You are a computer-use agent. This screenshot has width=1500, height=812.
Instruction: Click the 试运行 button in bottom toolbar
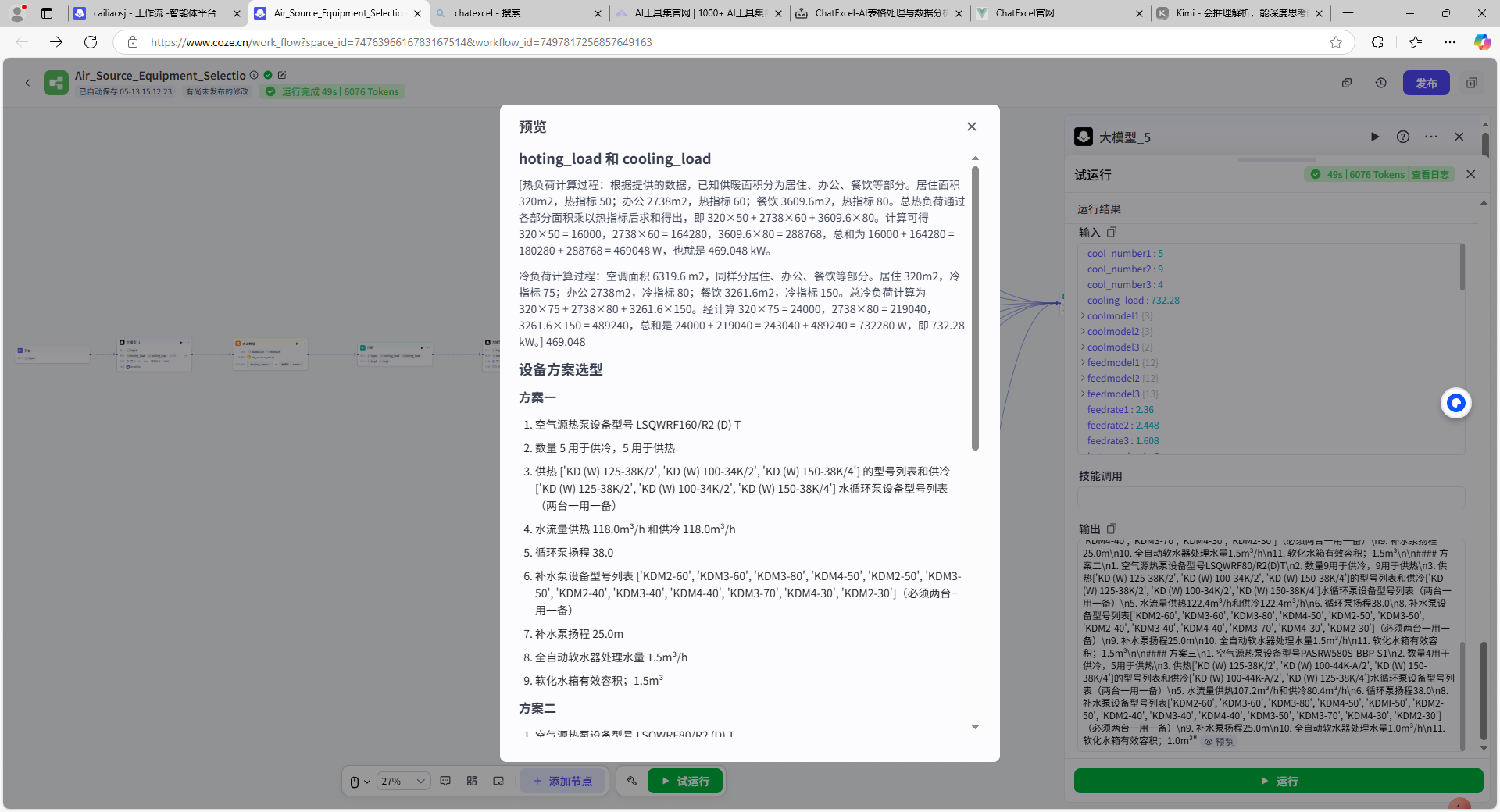pyautogui.click(x=685, y=782)
